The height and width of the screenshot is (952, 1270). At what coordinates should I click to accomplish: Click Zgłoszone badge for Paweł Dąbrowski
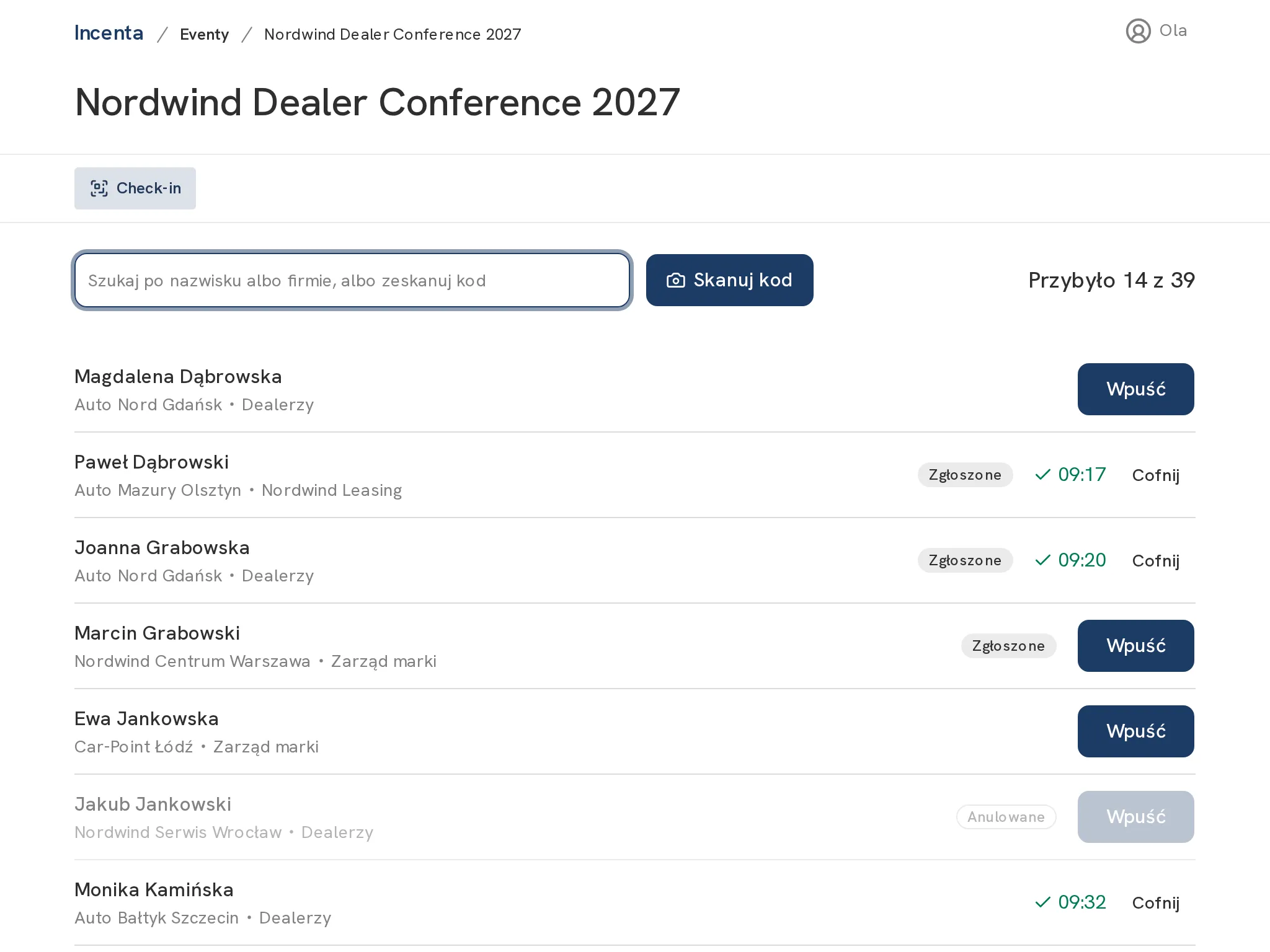click(966, 475)
